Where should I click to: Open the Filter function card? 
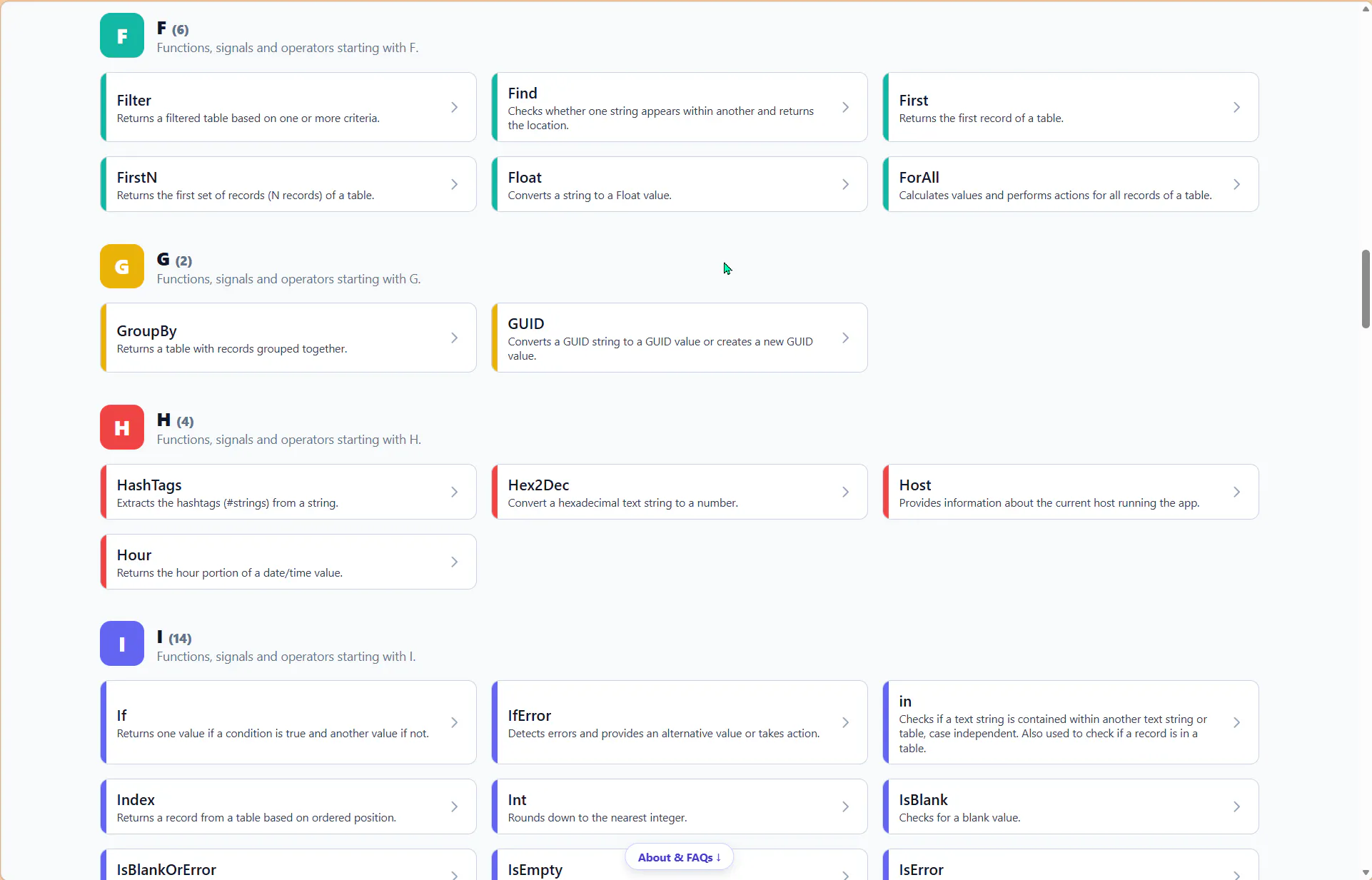(x=288, y=107)
